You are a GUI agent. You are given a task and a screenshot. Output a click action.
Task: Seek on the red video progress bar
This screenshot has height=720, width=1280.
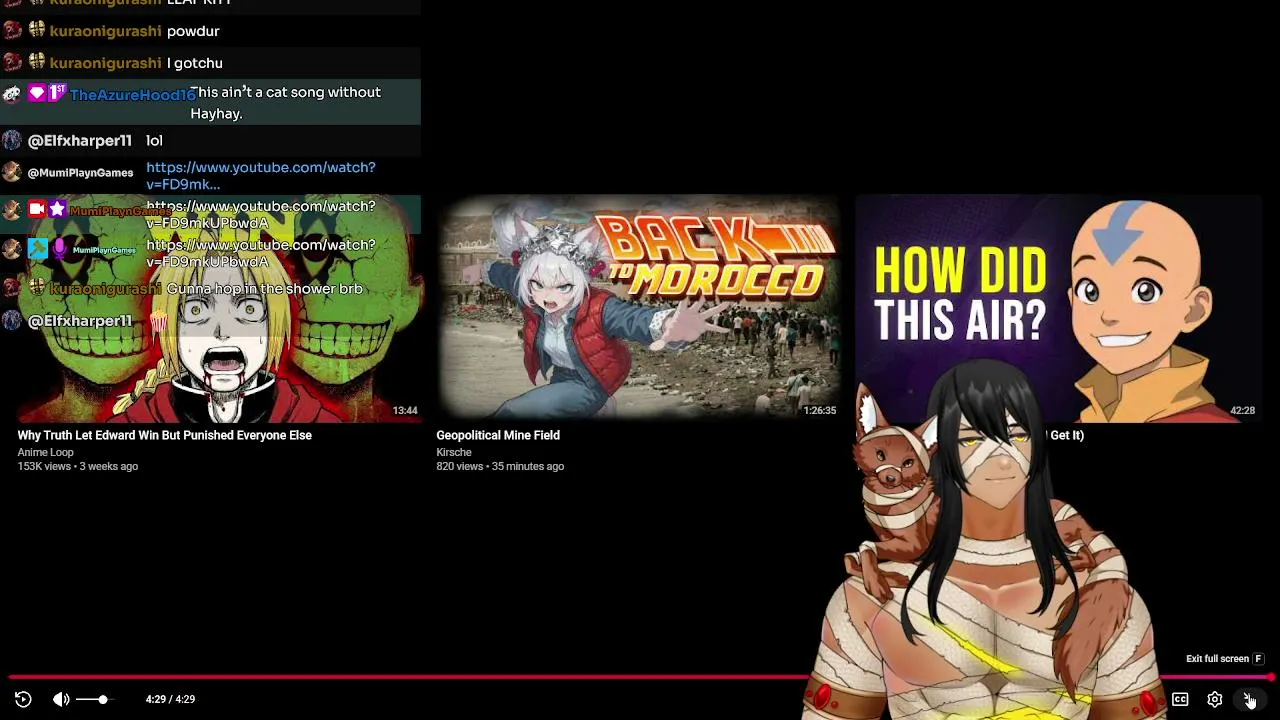[640, 677]
